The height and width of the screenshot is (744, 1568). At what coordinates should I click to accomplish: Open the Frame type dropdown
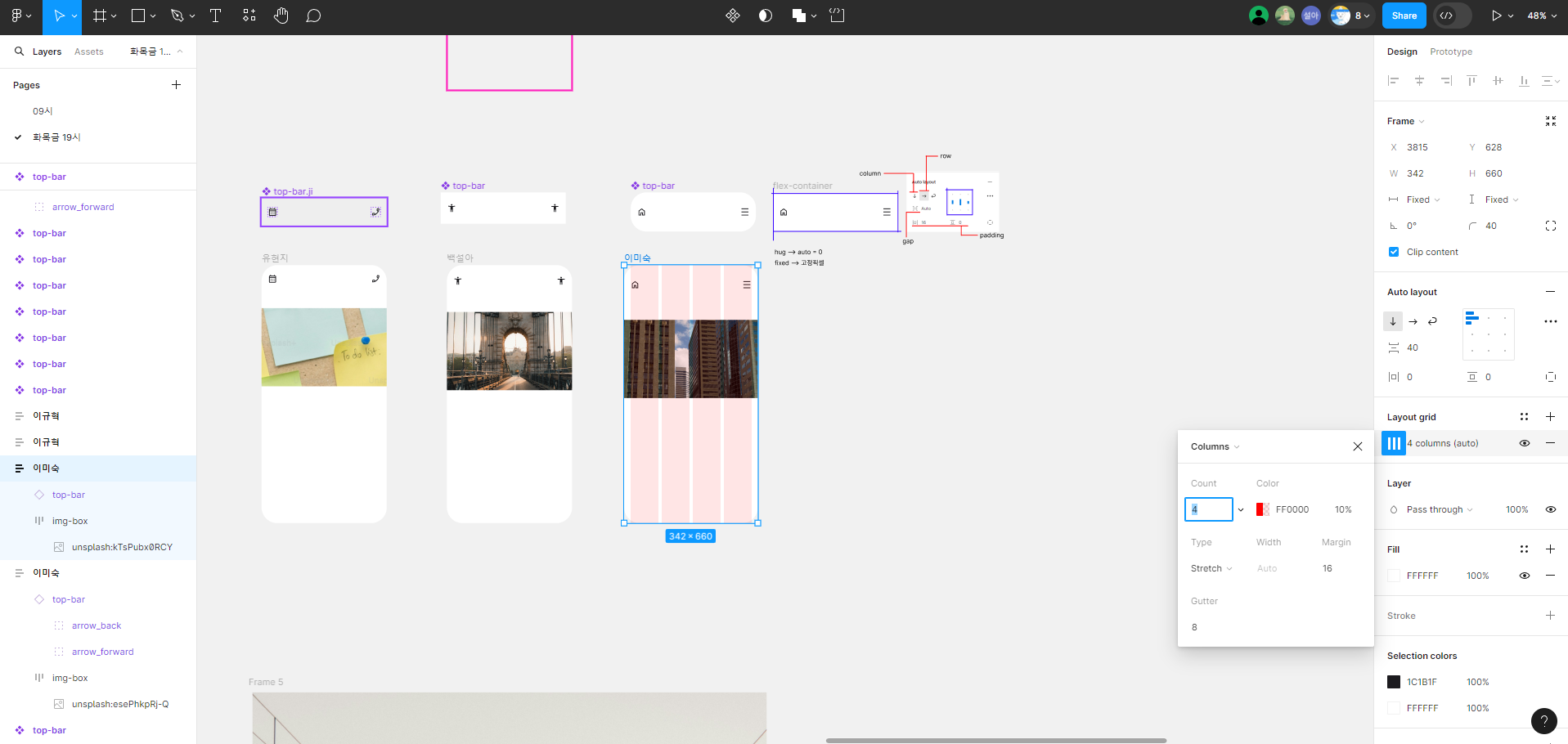[1405, 121]
